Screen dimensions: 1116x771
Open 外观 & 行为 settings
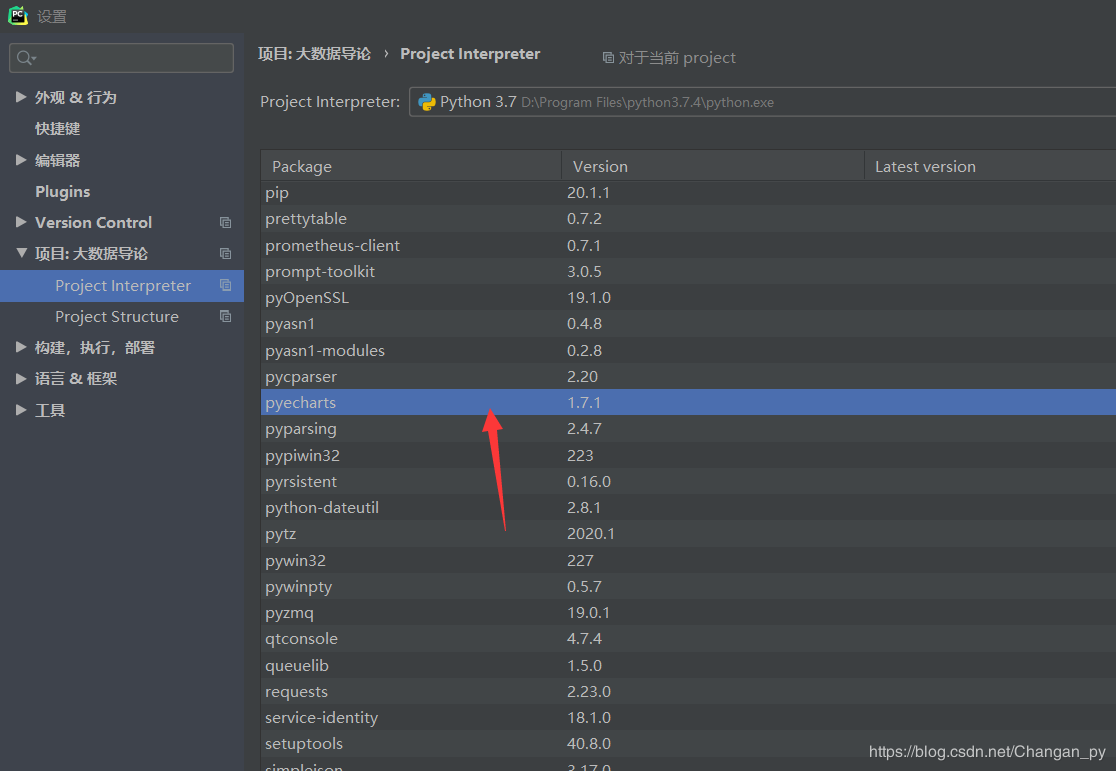(75, 98)
